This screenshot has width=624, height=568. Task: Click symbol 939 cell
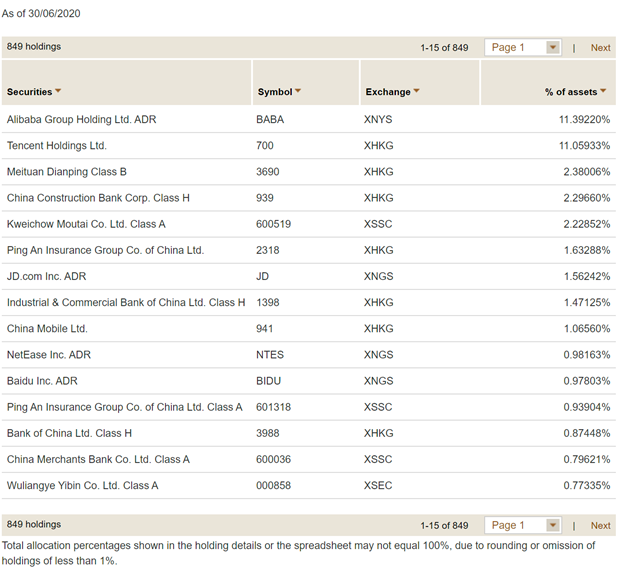(265, 198)
